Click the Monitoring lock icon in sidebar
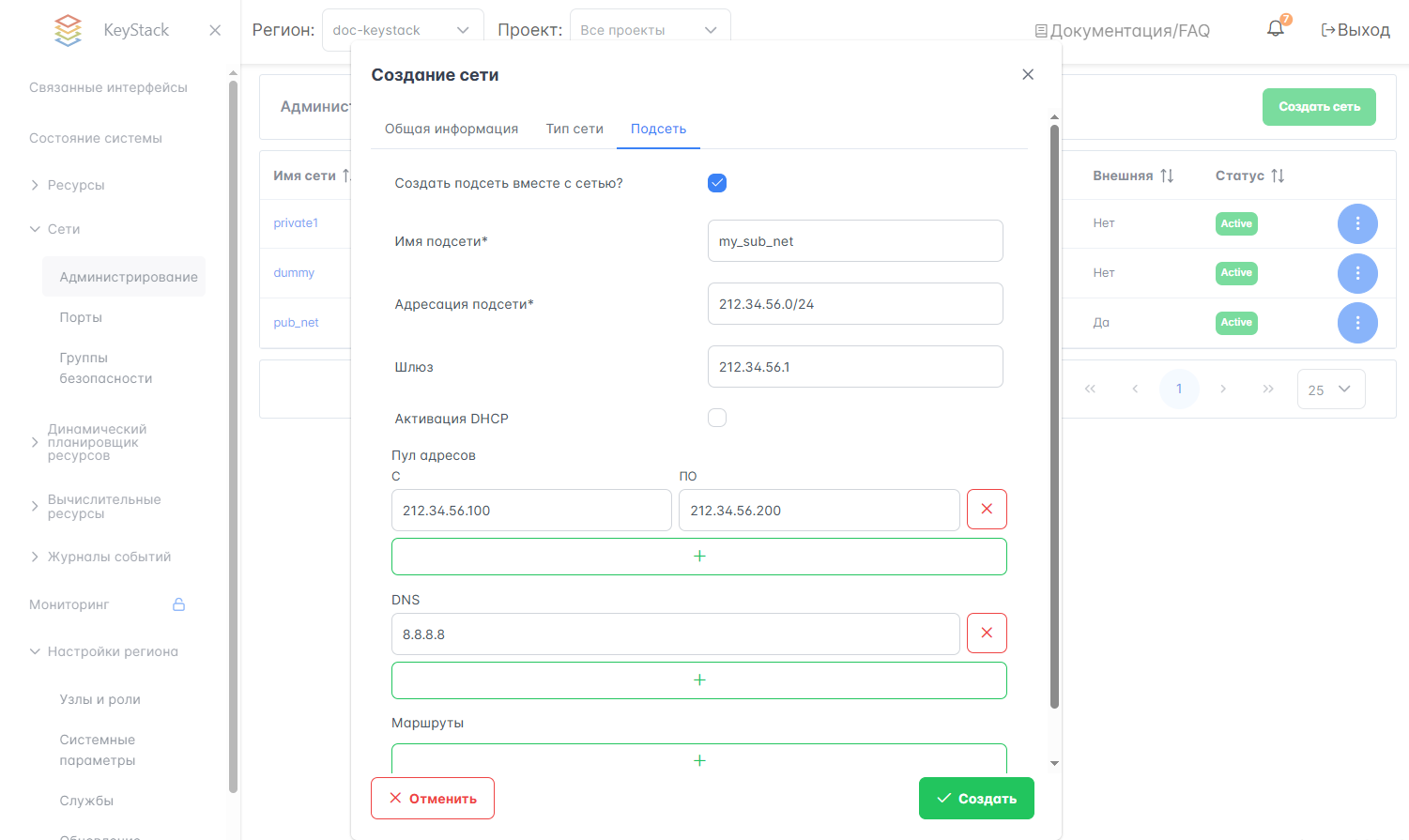1409x840 pixels. (178, 604)
